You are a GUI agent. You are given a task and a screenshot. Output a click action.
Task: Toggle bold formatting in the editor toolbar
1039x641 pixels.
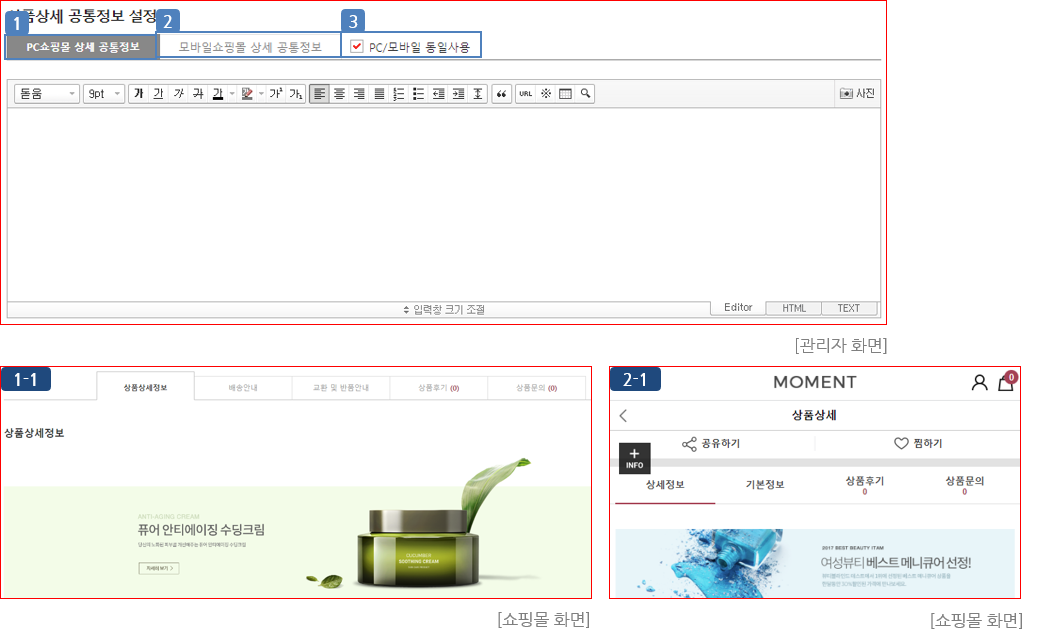[139, 94]
